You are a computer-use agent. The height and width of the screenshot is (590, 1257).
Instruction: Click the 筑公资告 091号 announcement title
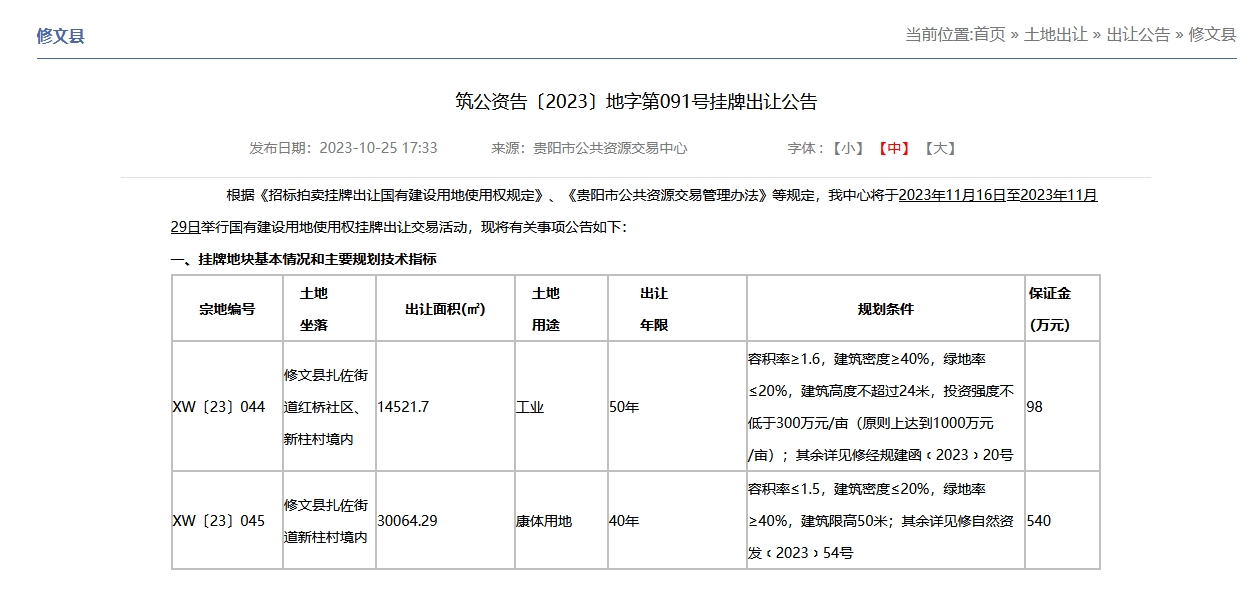[636, 102]
